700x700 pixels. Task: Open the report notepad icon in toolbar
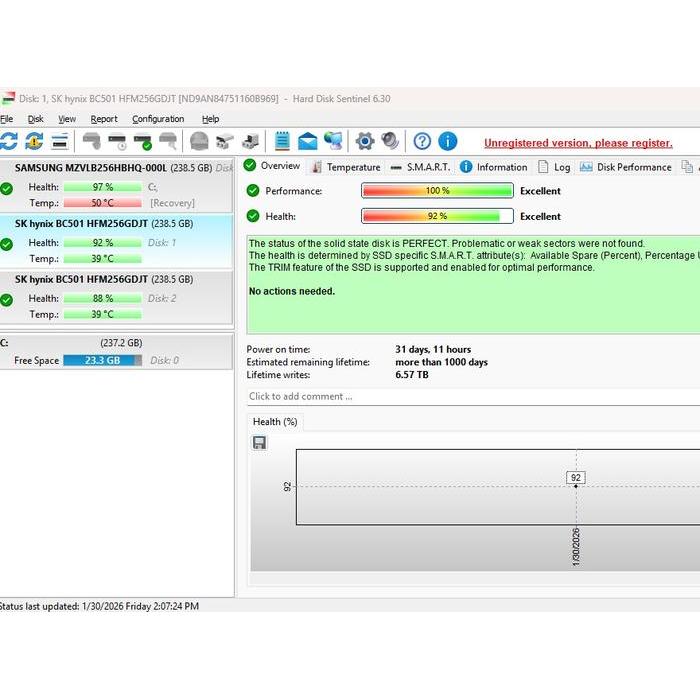click(282, 141)
